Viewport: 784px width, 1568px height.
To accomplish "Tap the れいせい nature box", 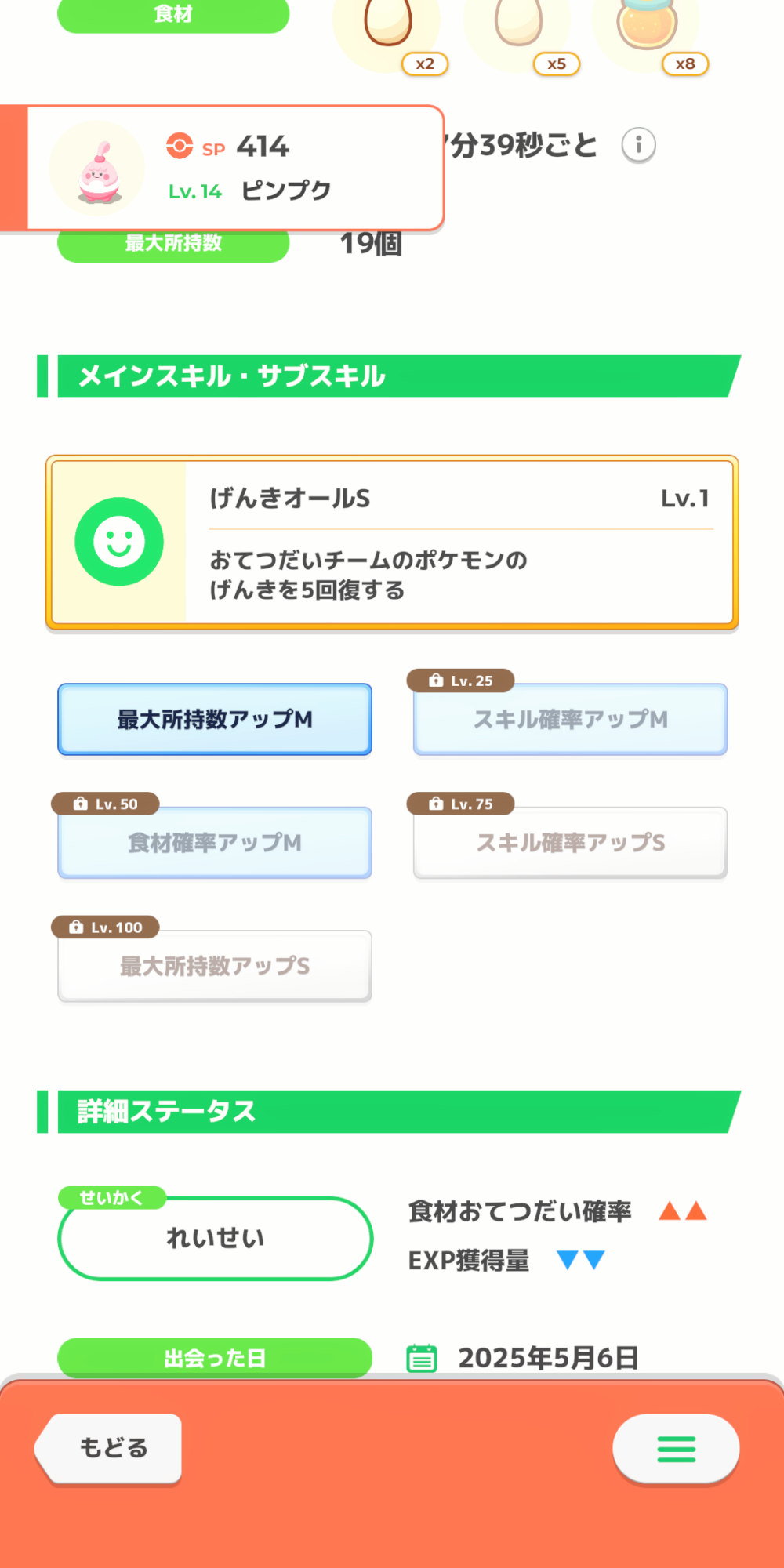I will point(215,1239).
